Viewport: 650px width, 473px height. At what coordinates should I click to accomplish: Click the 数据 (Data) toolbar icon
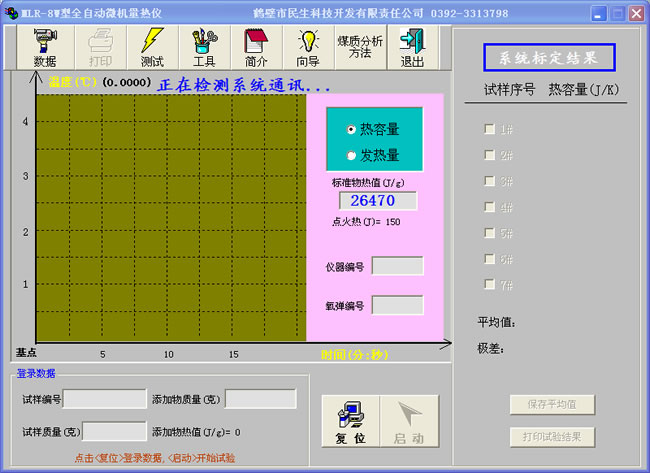pyautogui.click(x=45, y=47)
